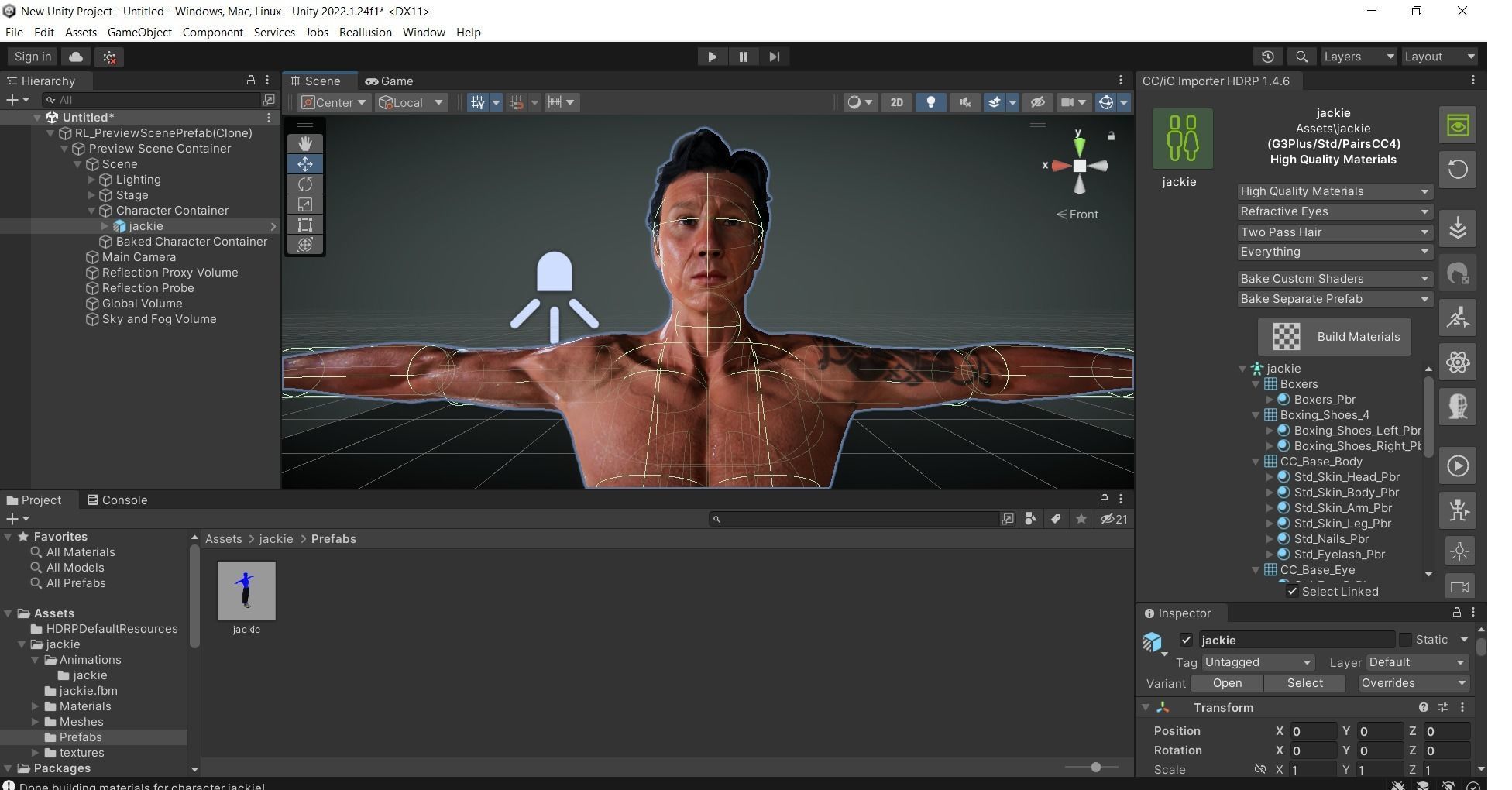Select the Hand view tool
This screenshot has width=1512, height=790.
pos(305,144)
